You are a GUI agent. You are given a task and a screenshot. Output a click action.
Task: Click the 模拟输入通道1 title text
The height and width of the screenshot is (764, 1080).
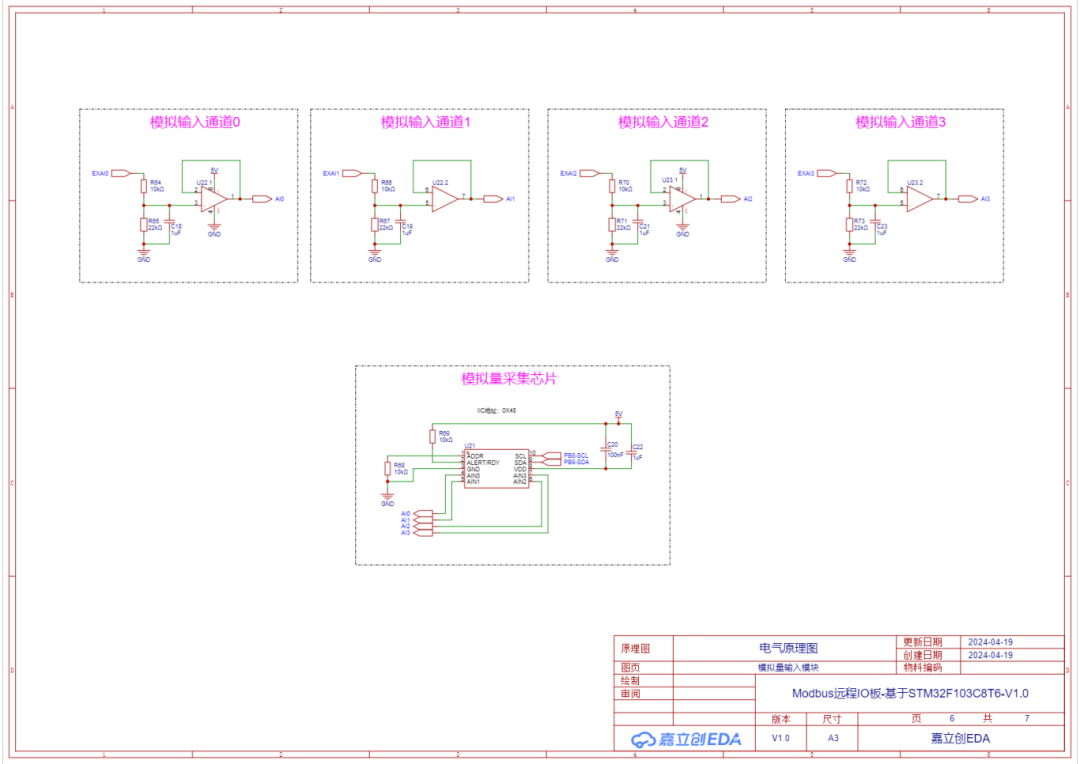[426, 123]
